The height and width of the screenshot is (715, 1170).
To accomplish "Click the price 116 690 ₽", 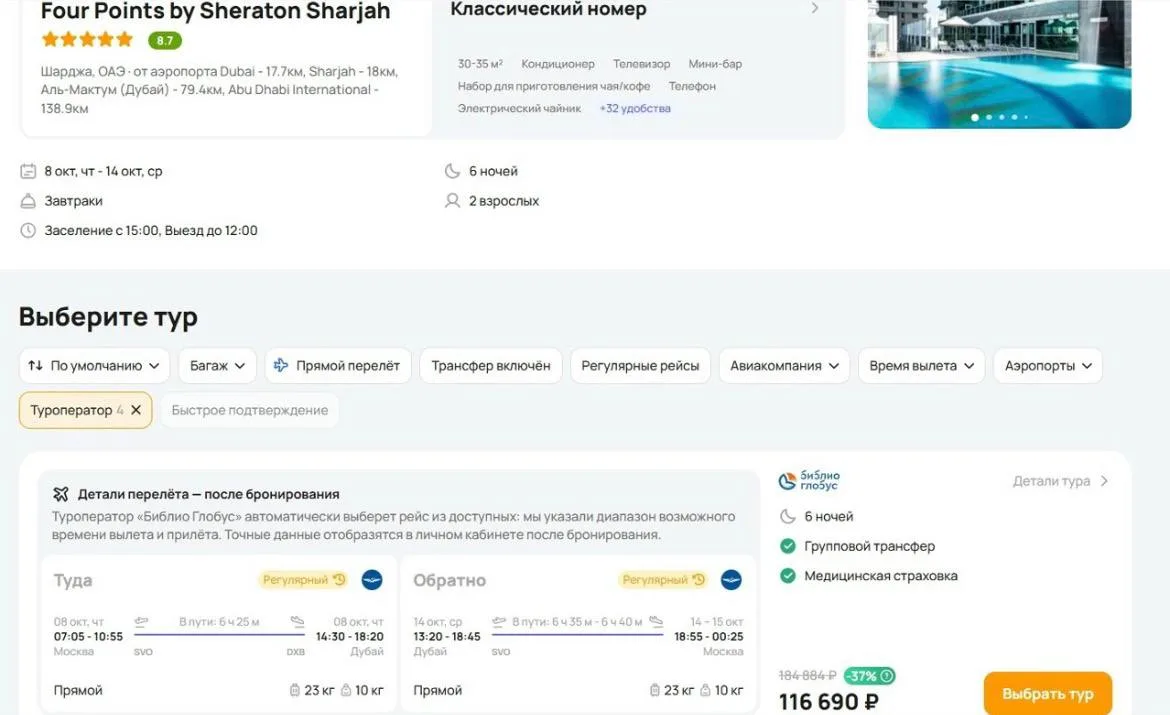I will [x=828, y=702].
